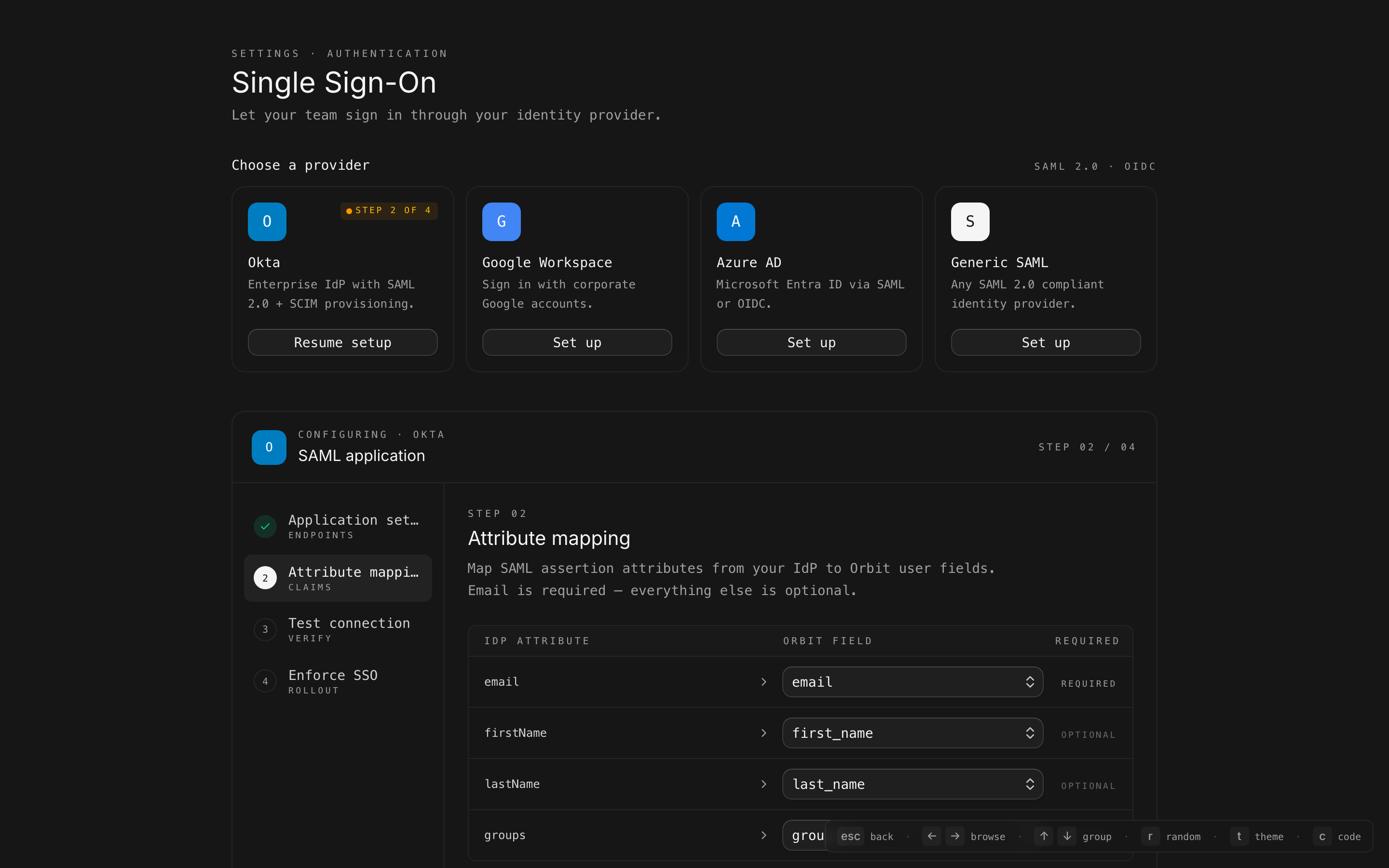
Task: Click the t theme shortcut key
Action: 1239,836
